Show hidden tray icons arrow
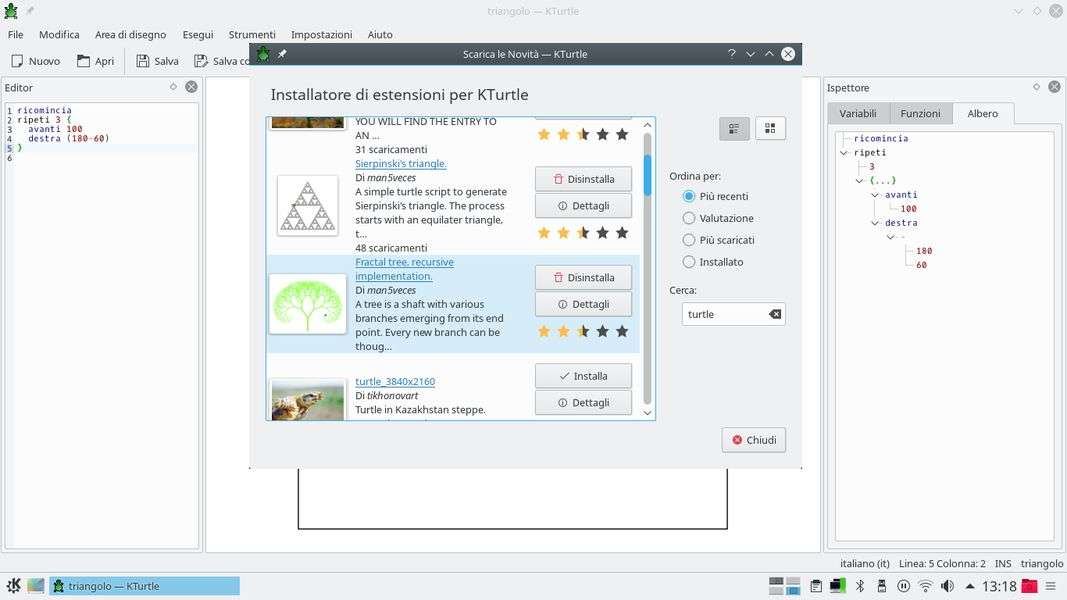Viewport: 1067px width, 600px height. [x=970, y=586]
